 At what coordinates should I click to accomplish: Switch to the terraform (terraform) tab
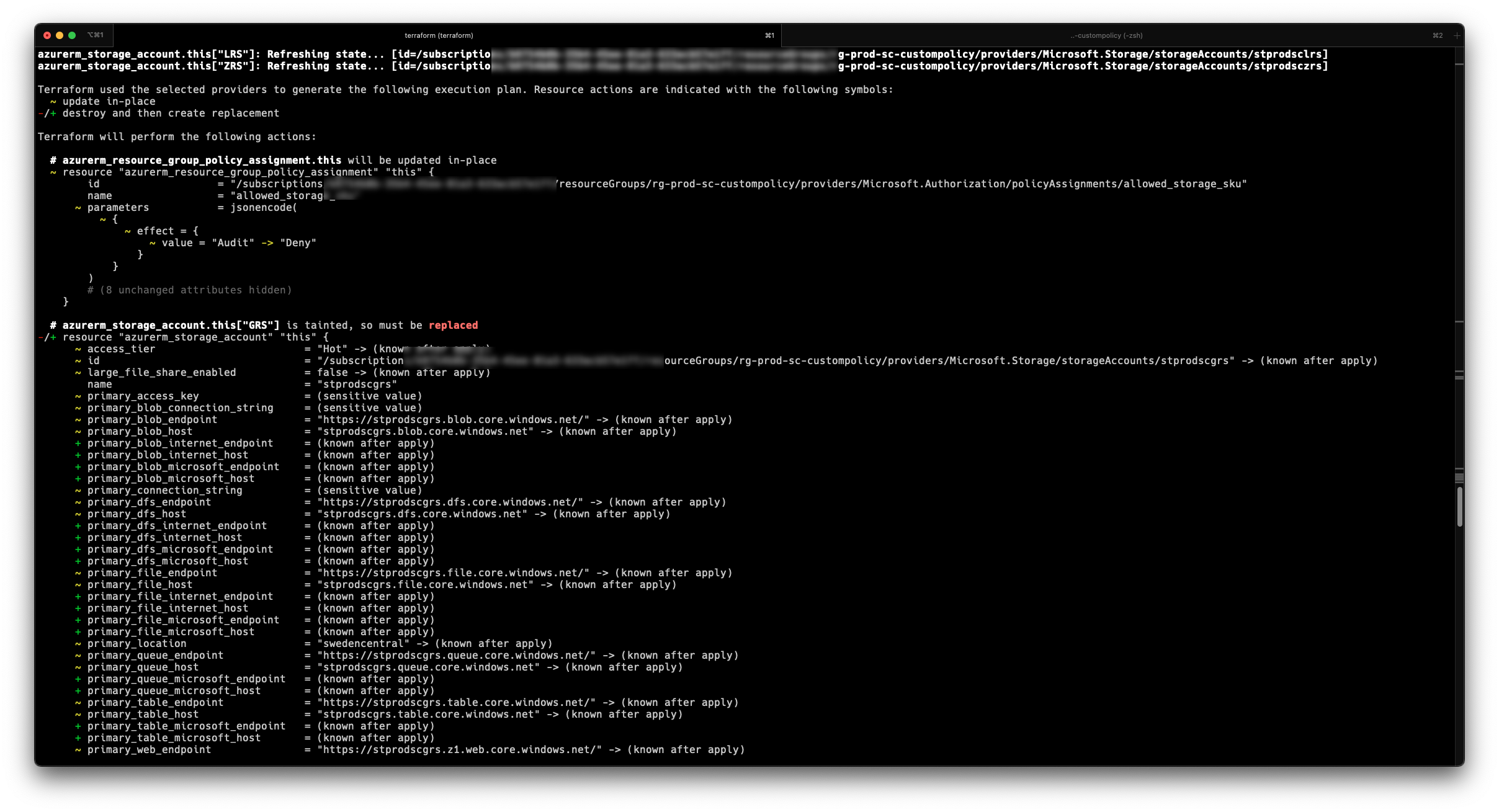pos(439,35)
